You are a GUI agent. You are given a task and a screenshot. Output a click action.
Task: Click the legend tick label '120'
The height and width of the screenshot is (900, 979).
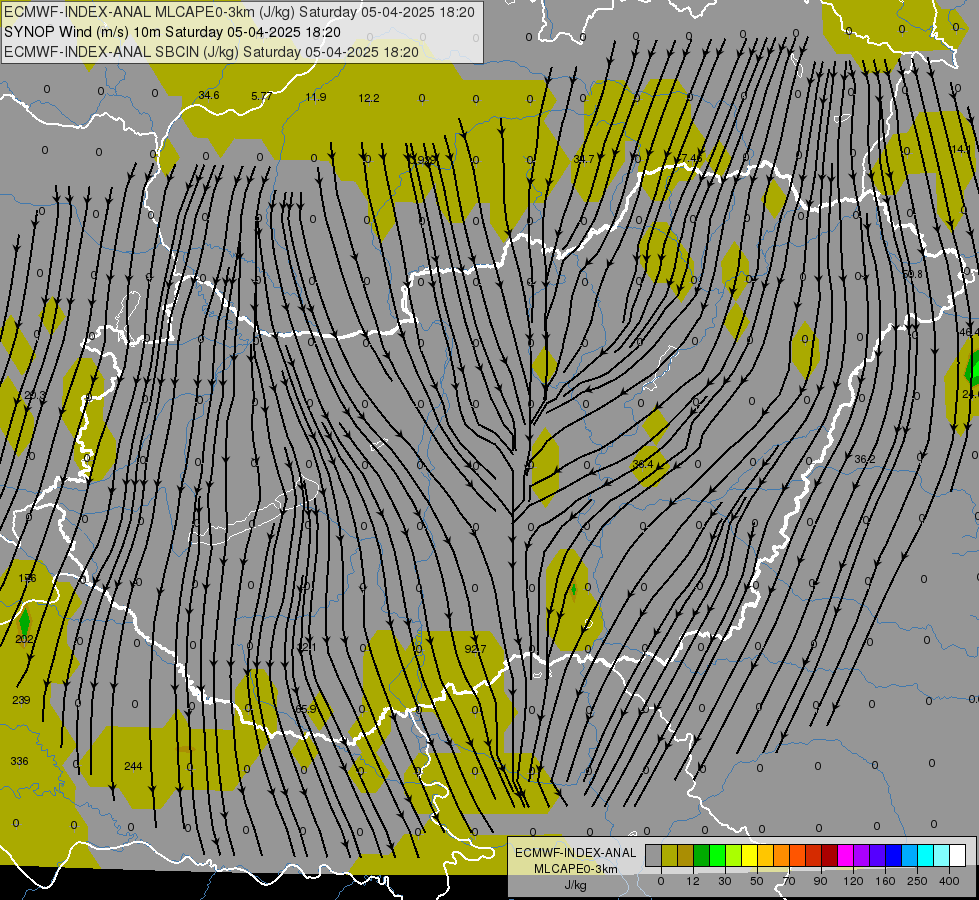(853, 881)
